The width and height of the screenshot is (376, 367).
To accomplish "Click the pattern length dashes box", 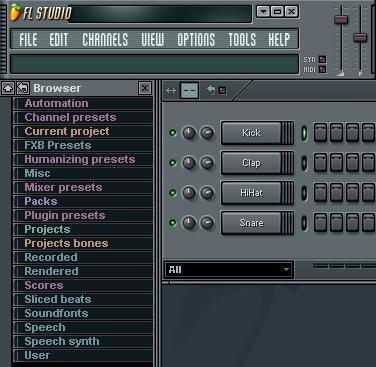I will 190,90.
